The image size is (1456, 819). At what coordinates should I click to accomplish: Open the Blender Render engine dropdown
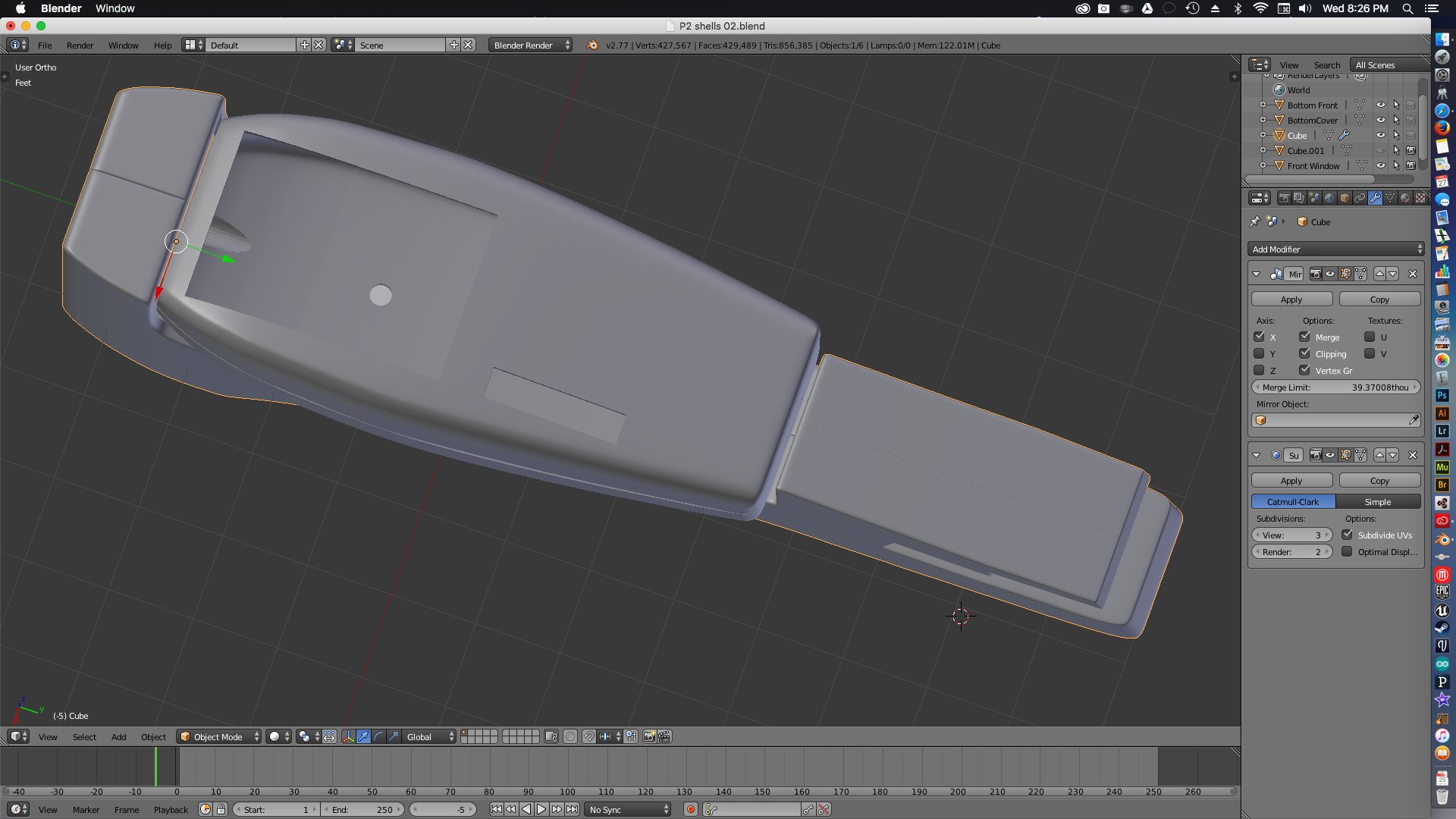point(531,45)
